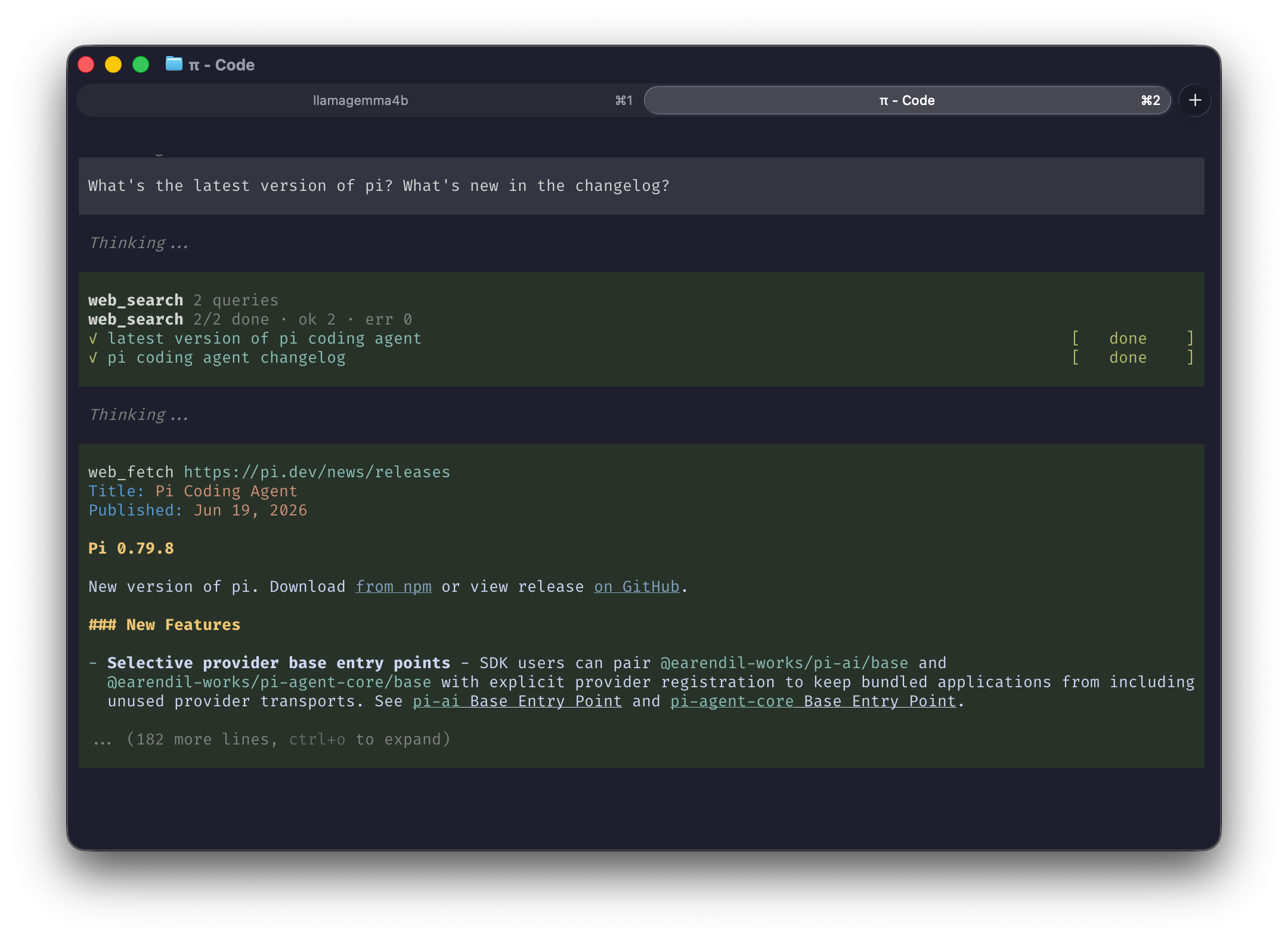Expand the '182 more lines' collapsed output
Screen dimensions: 1288x939
point(271,739)
